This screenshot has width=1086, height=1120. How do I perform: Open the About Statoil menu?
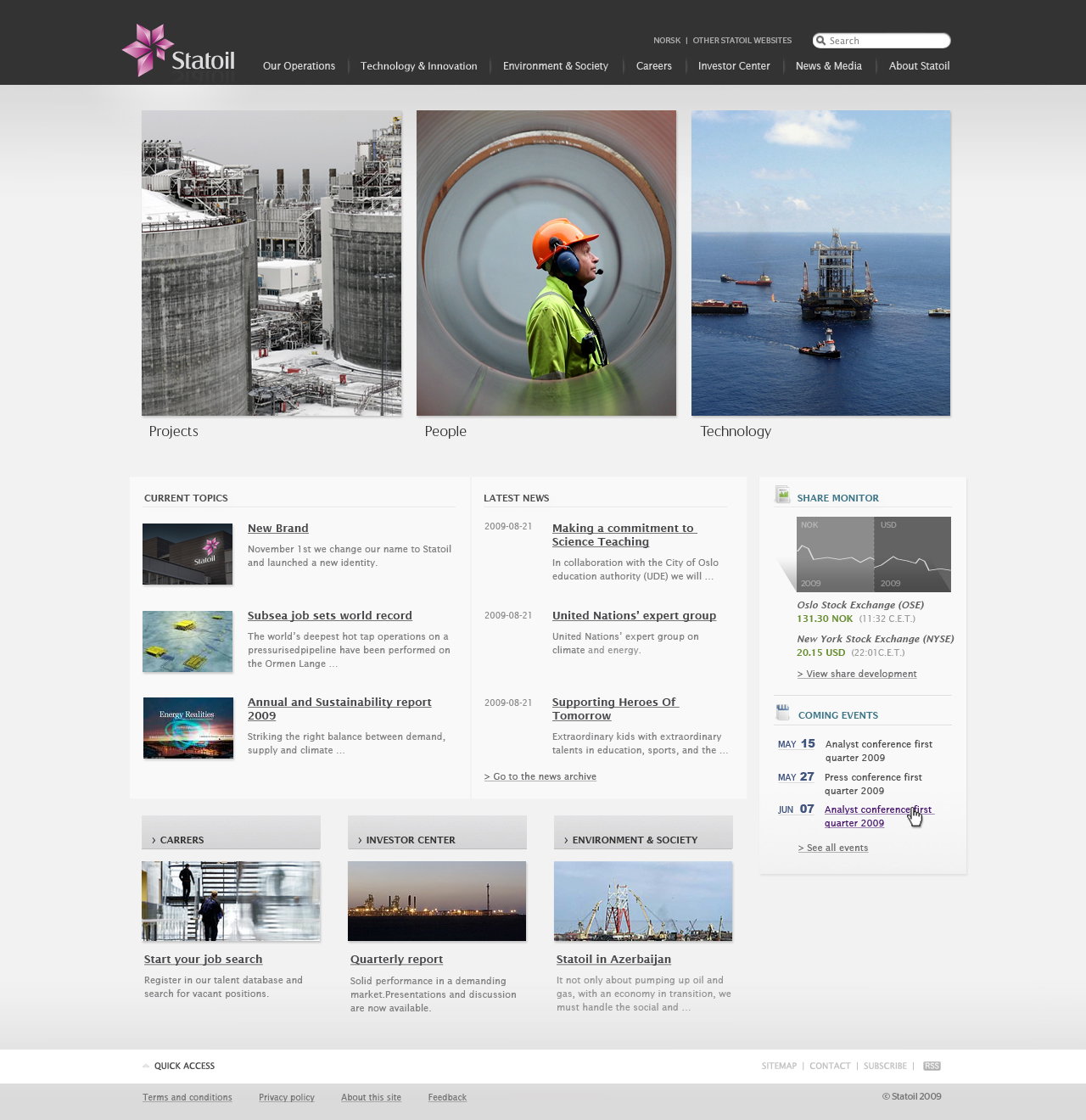(919, 66)
